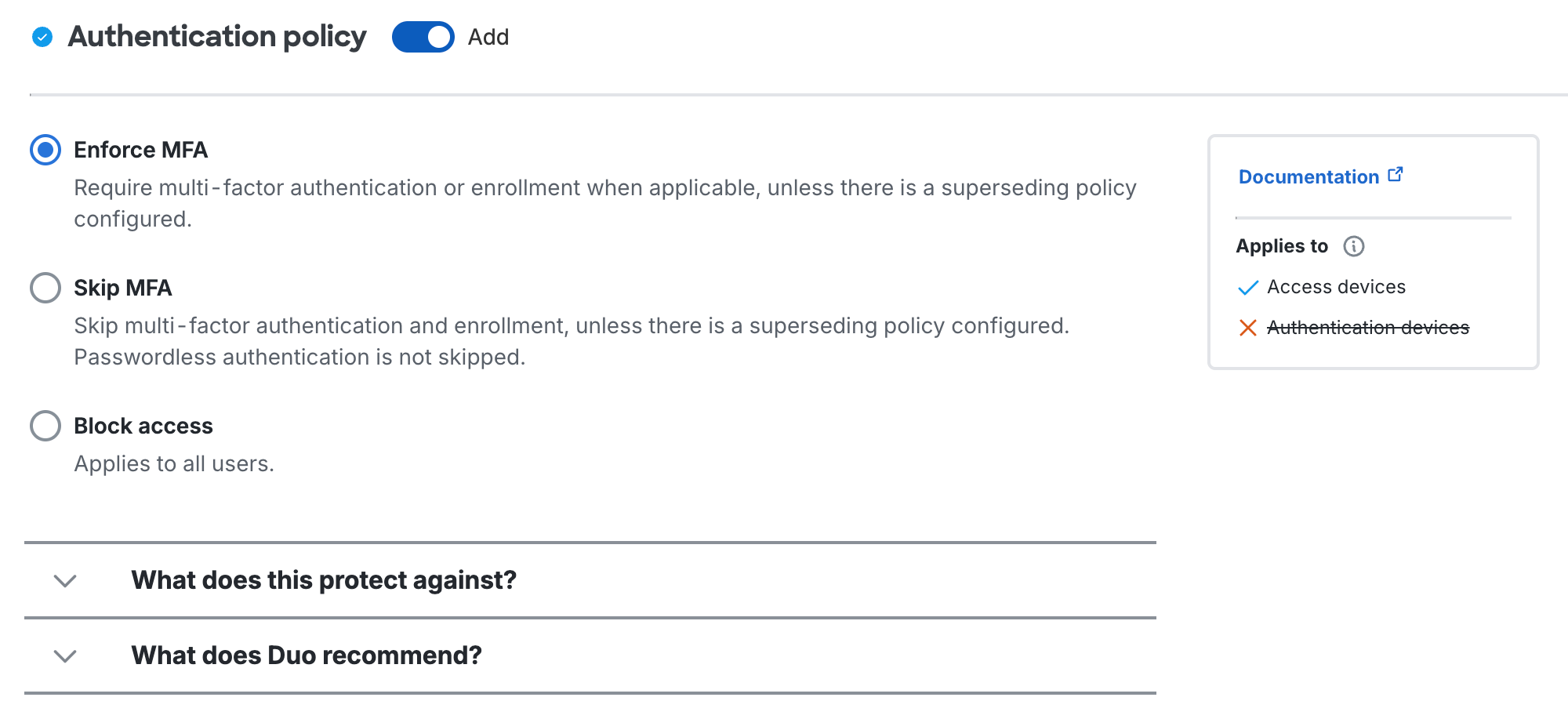Click the blue checkmark icon beside Authentication policy
Screen dimensions: 1568x719
pos(42,36)
